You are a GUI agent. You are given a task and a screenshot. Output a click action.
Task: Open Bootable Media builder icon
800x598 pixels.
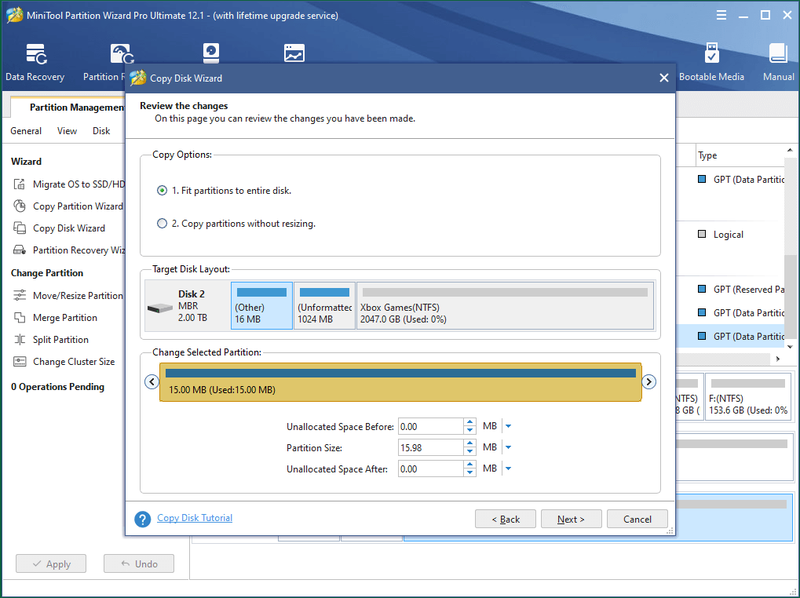pos(711,53)
